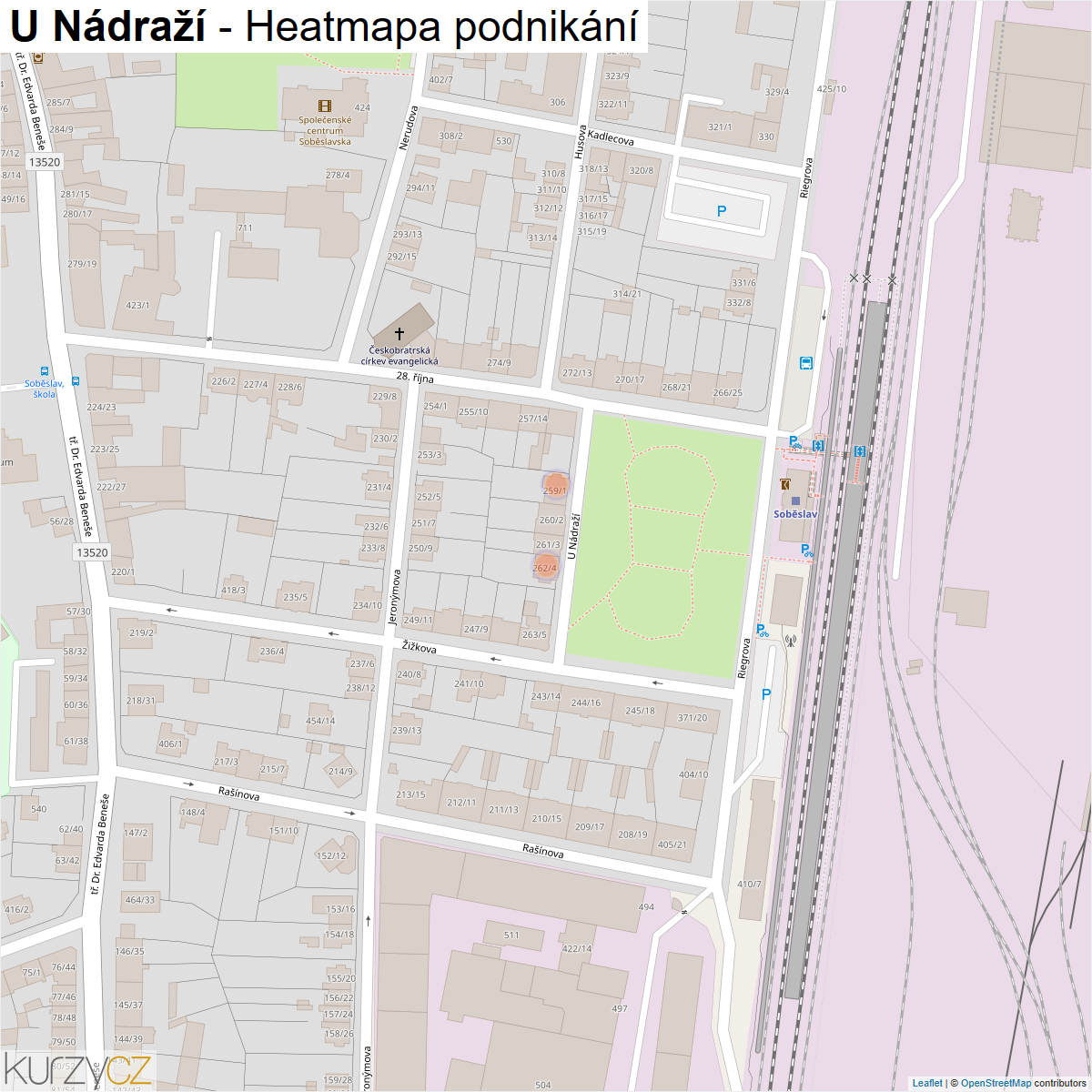Click the kurzy.cz logo
This screenshot has width=1092, height=1092.
(x=78, y=1070)
